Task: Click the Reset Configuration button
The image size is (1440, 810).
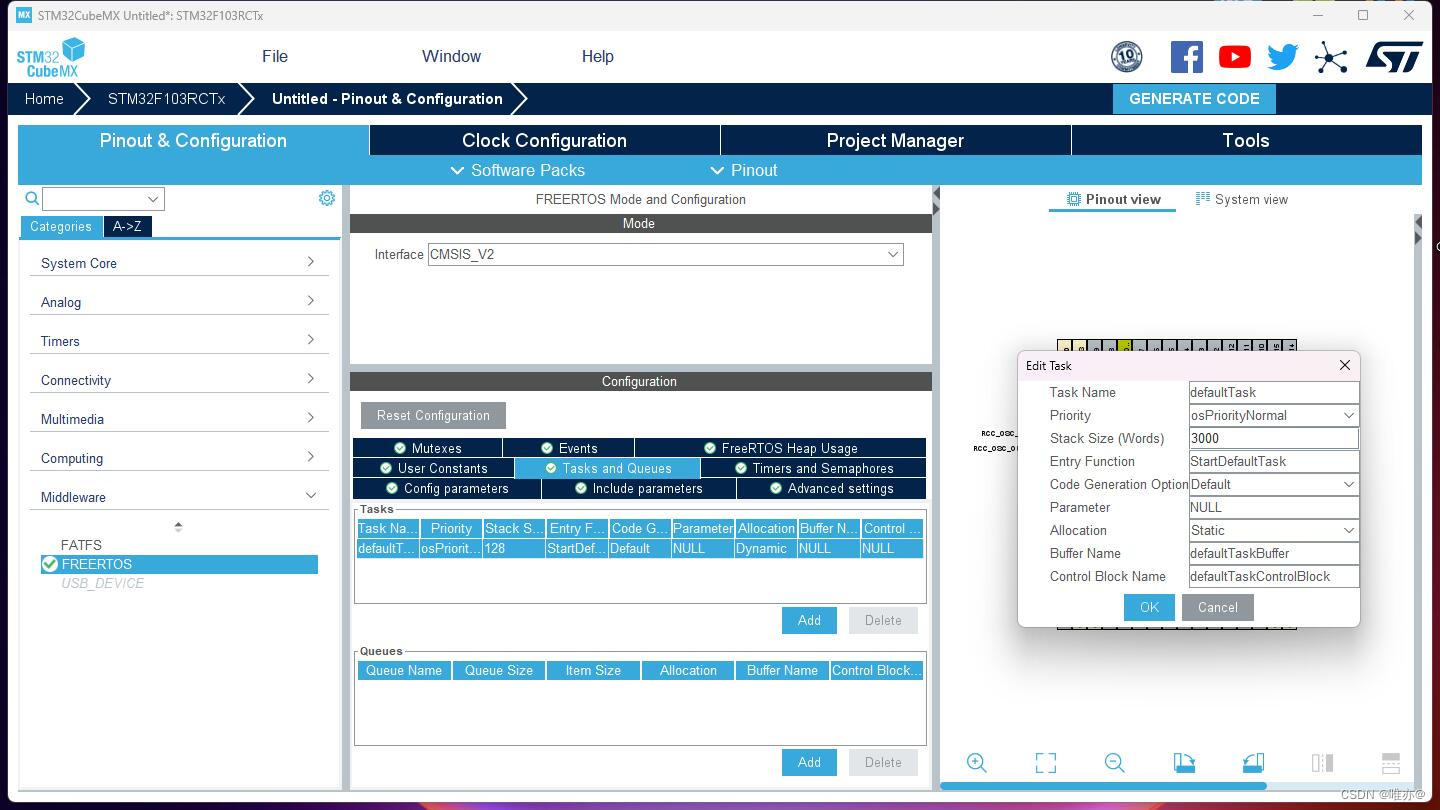Action: pyautogui.click(x=433, y=415)
